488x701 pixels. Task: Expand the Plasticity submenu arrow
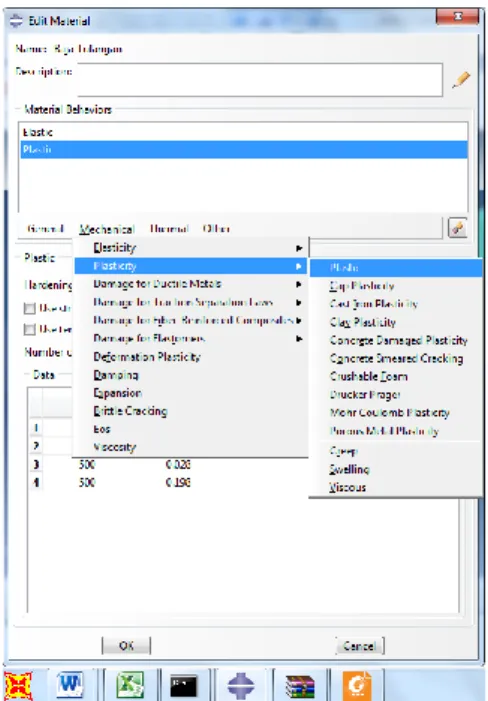(x=299, y=266)
